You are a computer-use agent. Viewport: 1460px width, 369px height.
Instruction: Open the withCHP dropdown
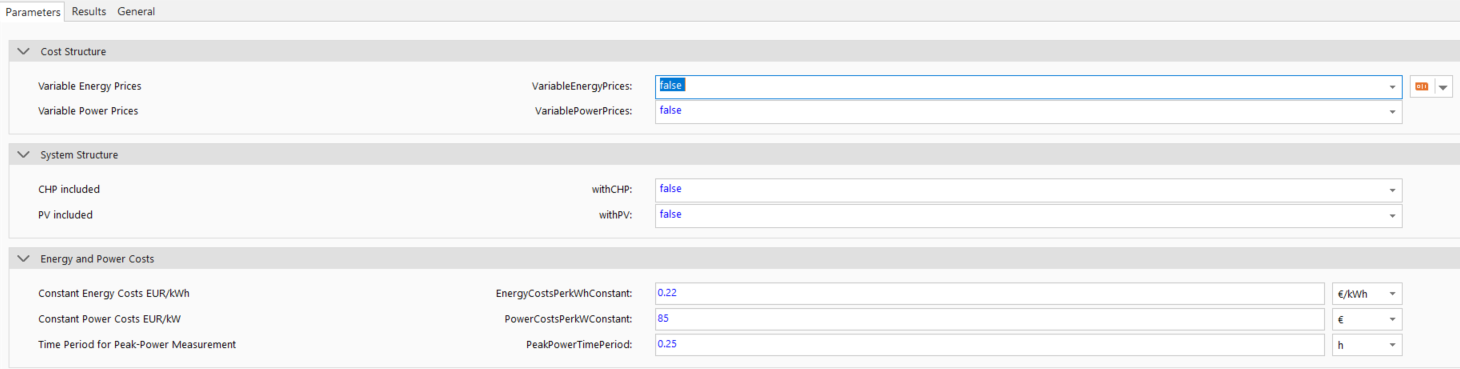(1392, 190)
